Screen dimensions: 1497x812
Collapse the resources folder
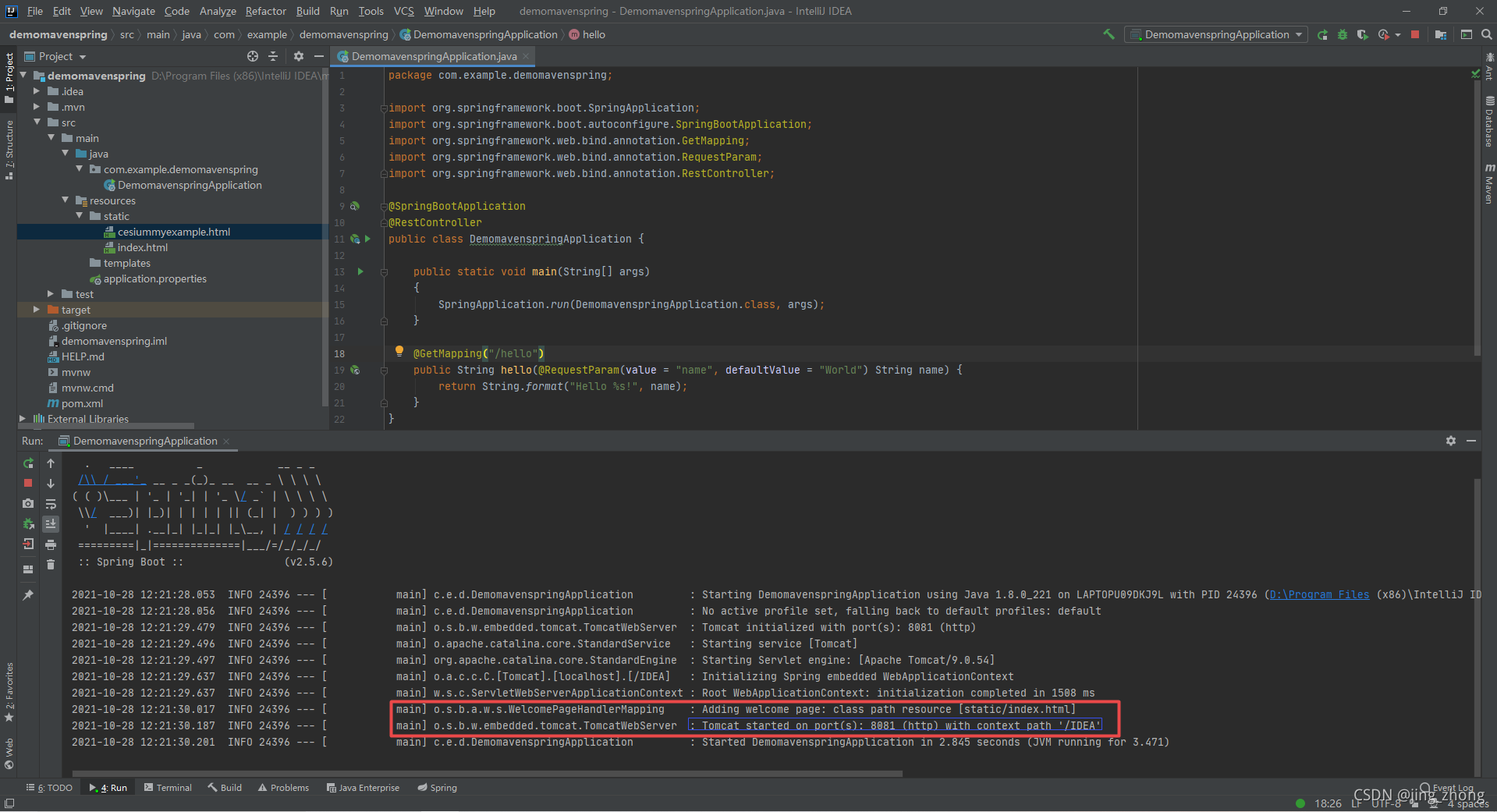[x=65, y=200]
